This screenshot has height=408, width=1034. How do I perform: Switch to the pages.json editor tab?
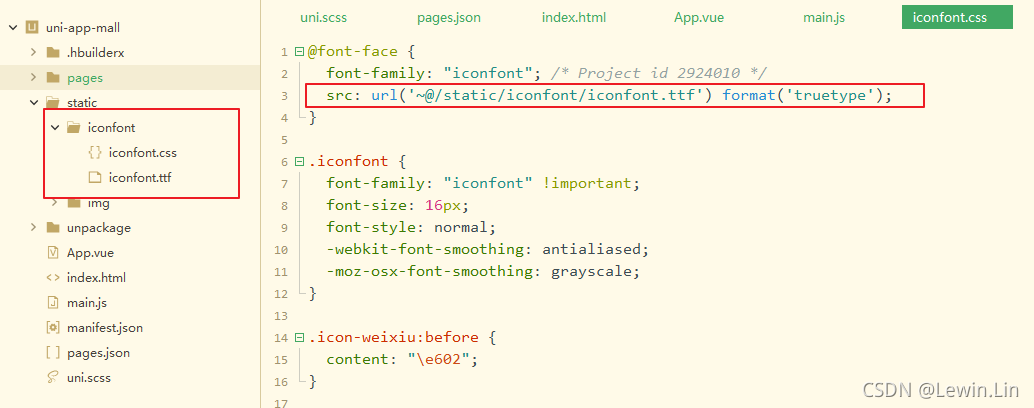(449, 18)
